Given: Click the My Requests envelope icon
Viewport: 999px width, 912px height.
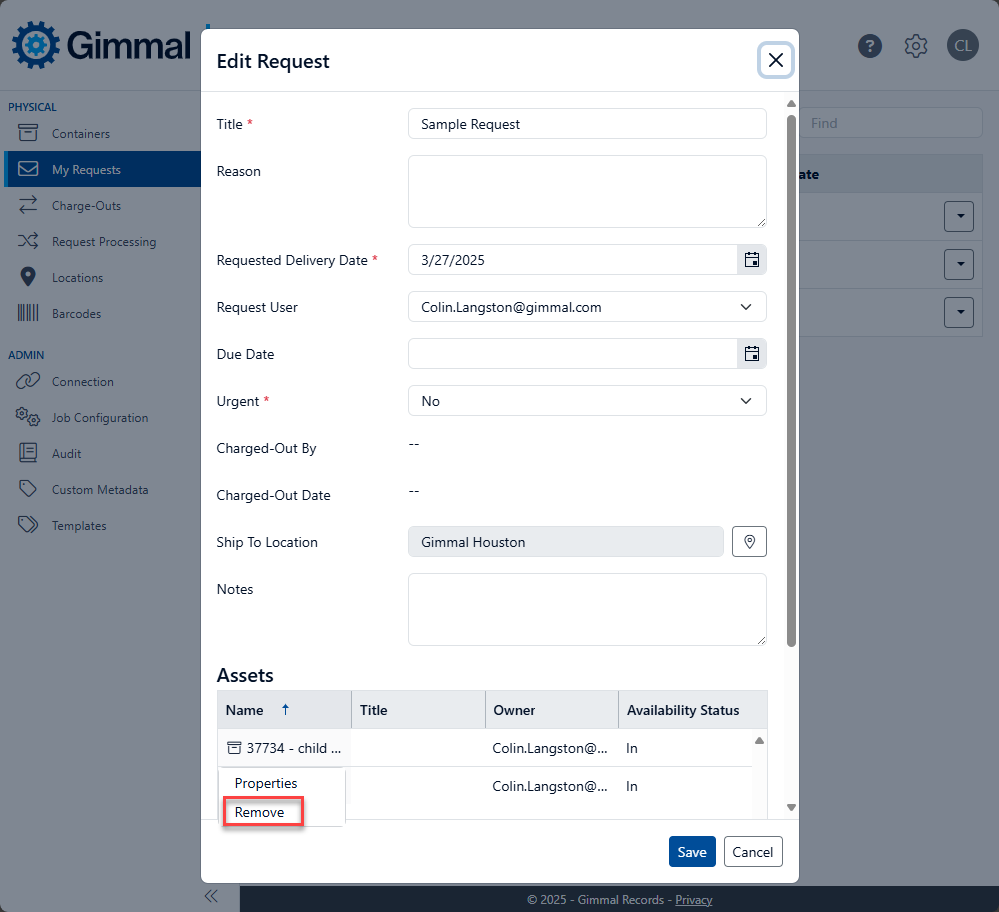Looking at the screenshot, I should click(27, 169).
